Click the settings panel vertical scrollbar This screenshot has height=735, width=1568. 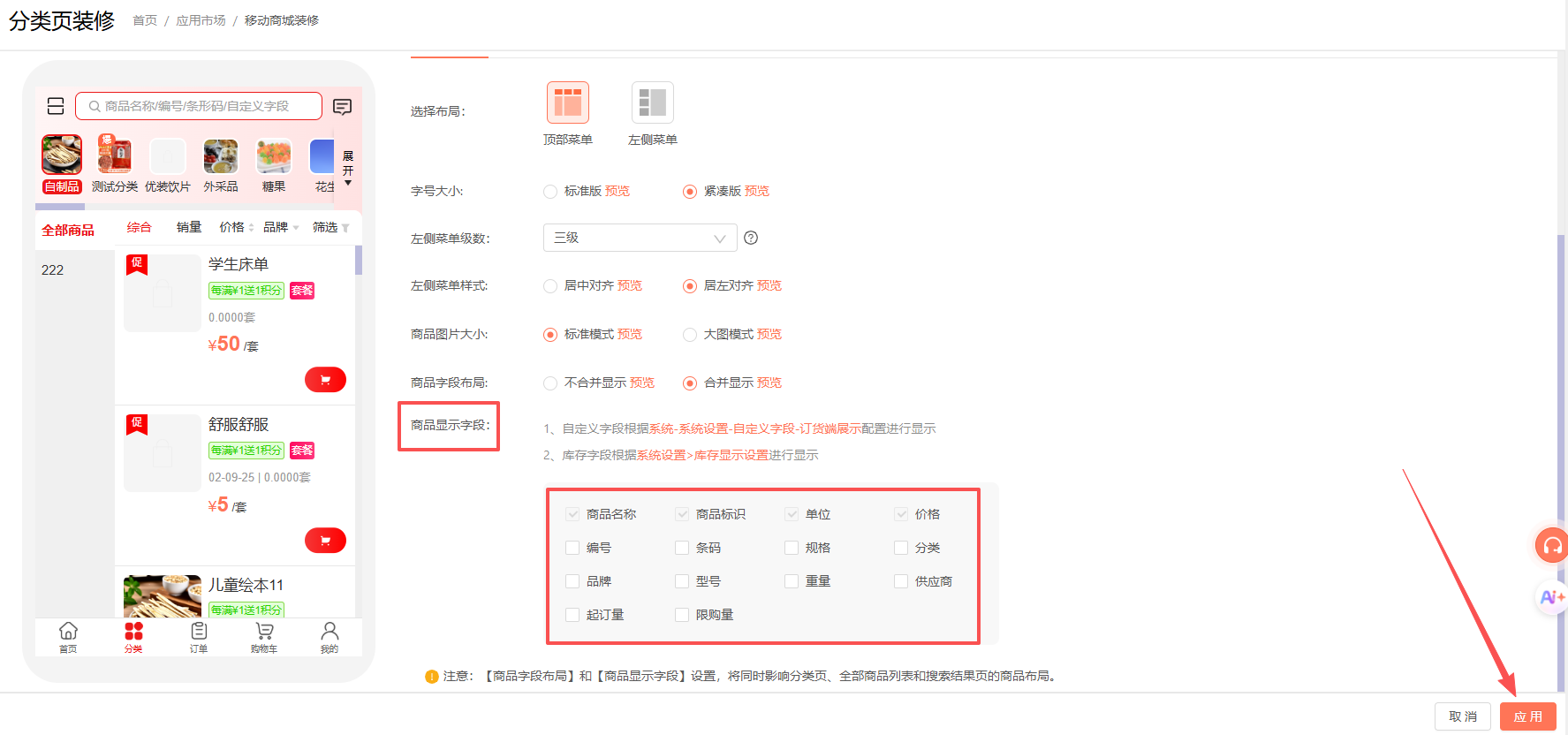[x=1561, y=464]
